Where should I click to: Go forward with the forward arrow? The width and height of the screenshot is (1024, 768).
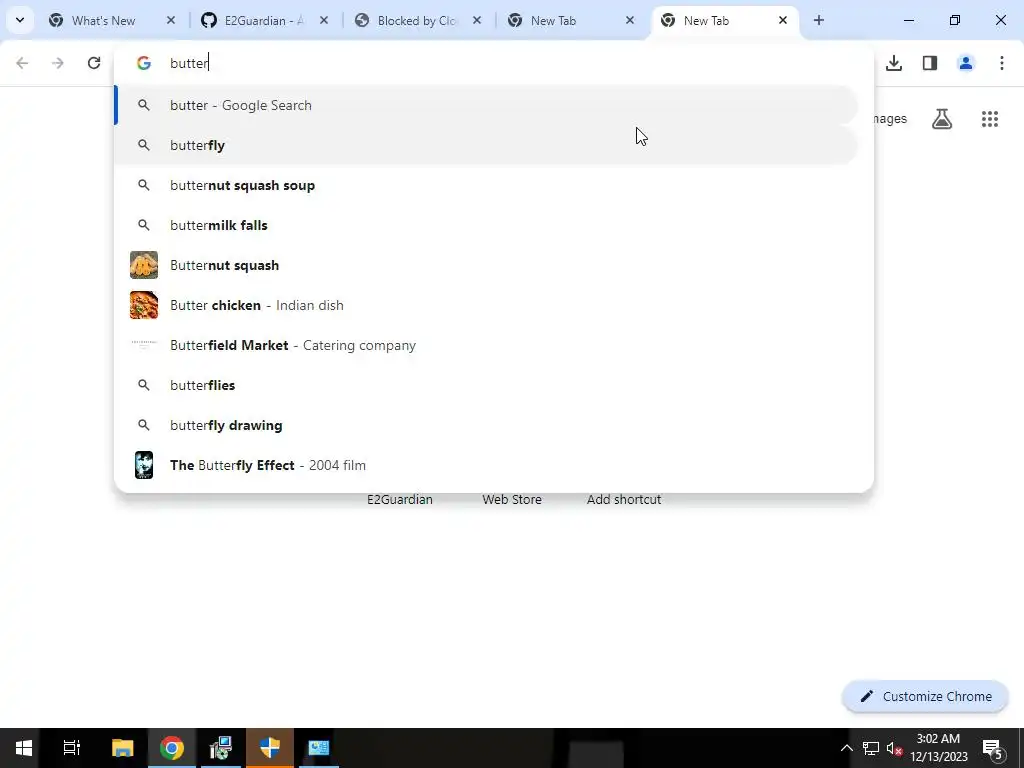tap(58, 63)
